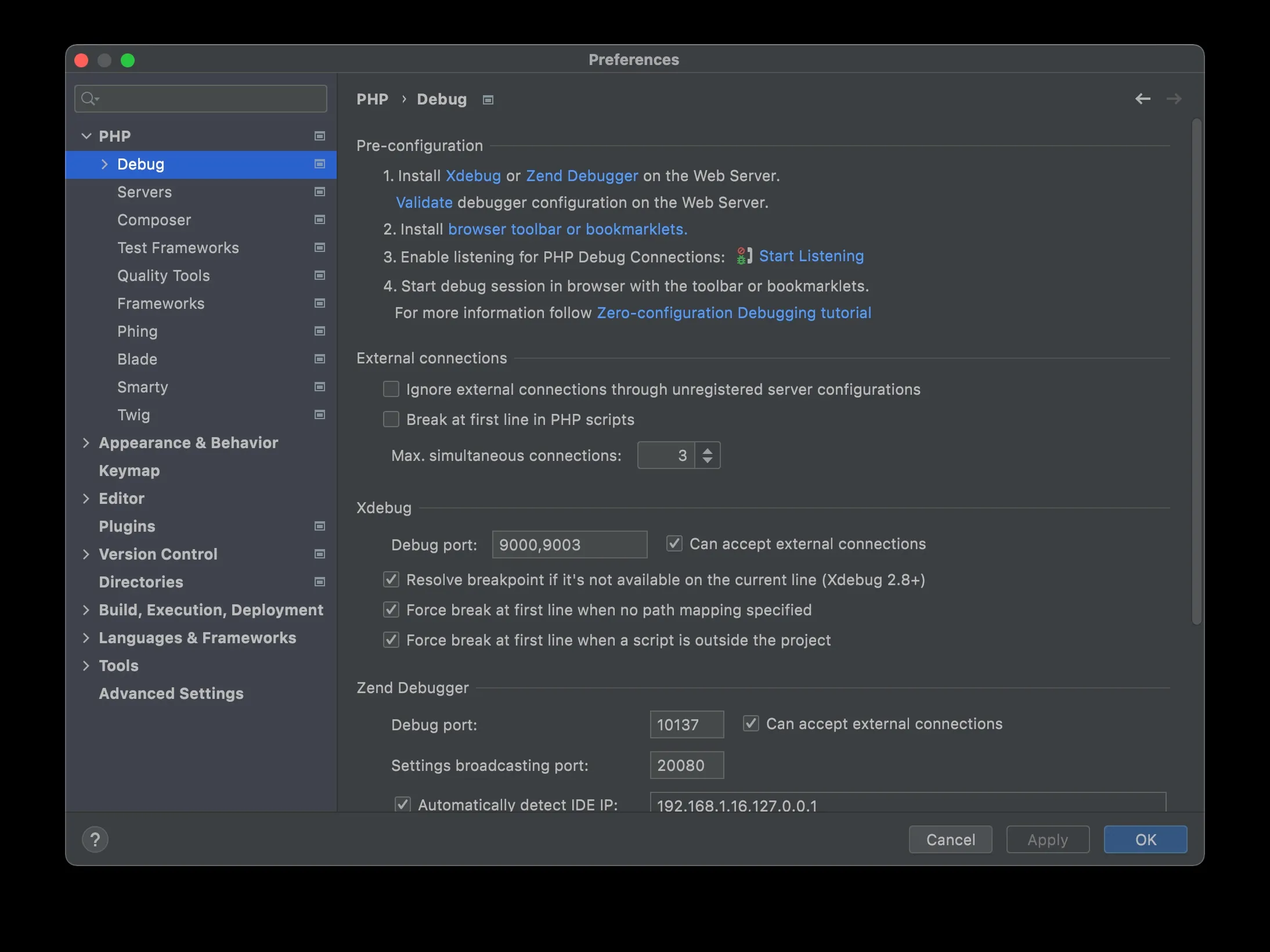The image size is (1270, 952).
Task: Increase max simultaneous connections with stepper
Action: (x=707, y=450)
